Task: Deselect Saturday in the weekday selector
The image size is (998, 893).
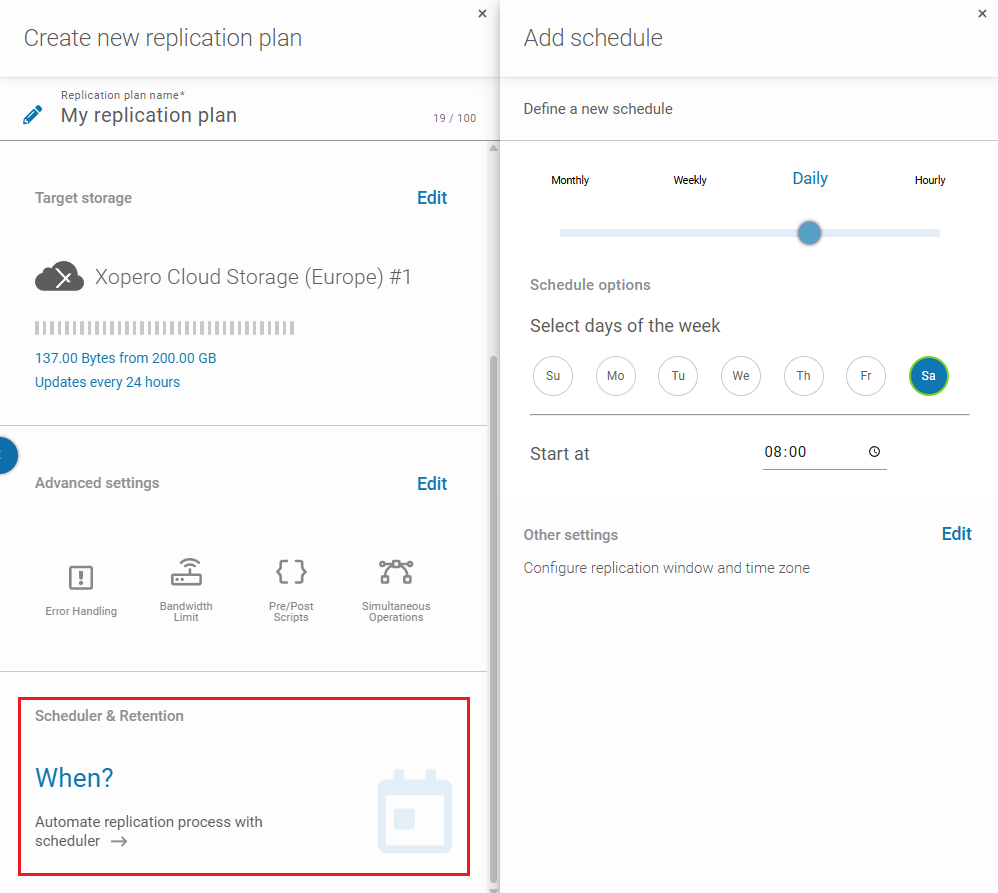Action: click(x=928, y=376)
